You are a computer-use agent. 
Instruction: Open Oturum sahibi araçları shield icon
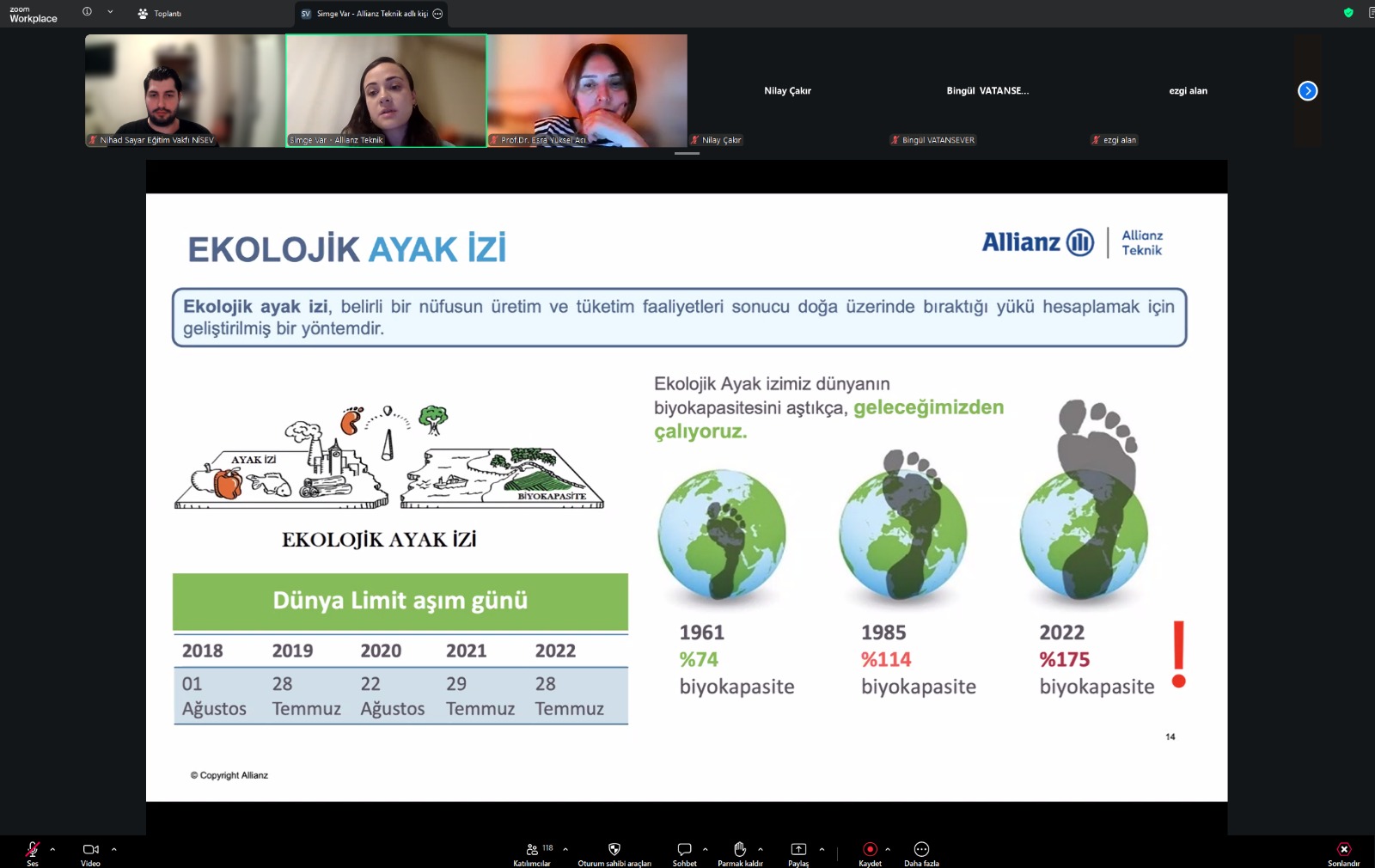(x=614, y=849)
